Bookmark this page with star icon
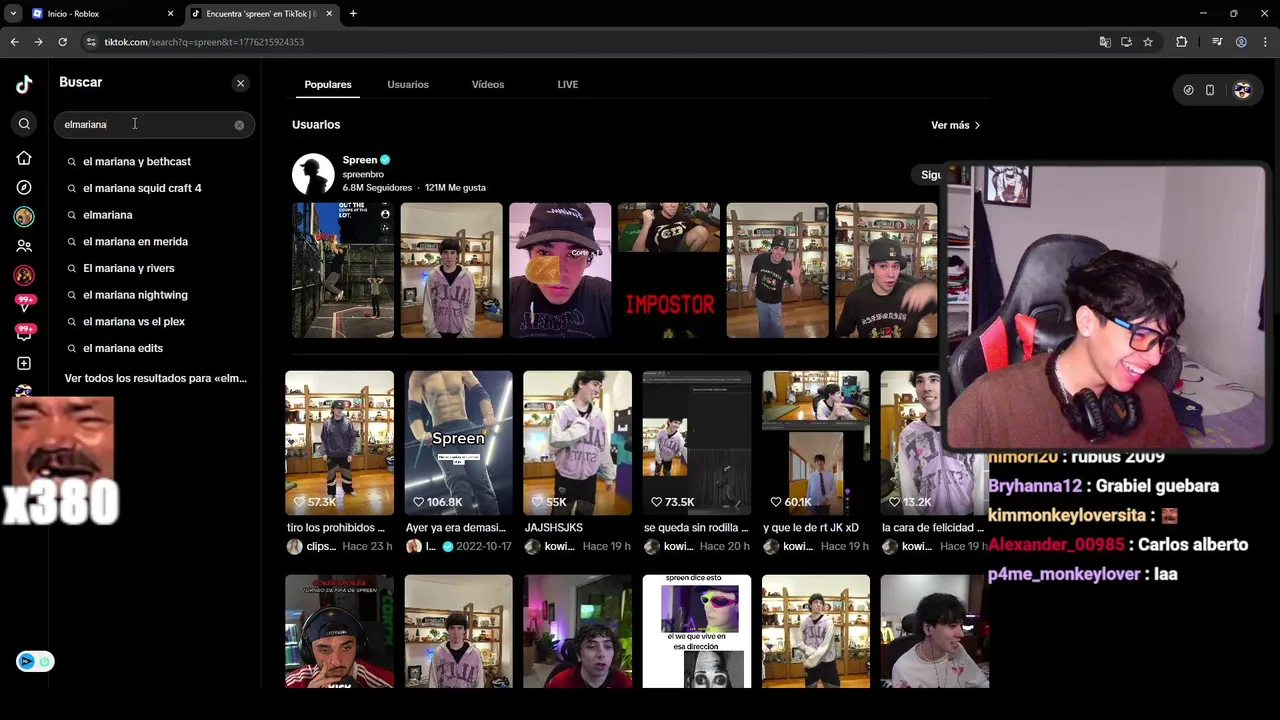 coord(1148,42)
